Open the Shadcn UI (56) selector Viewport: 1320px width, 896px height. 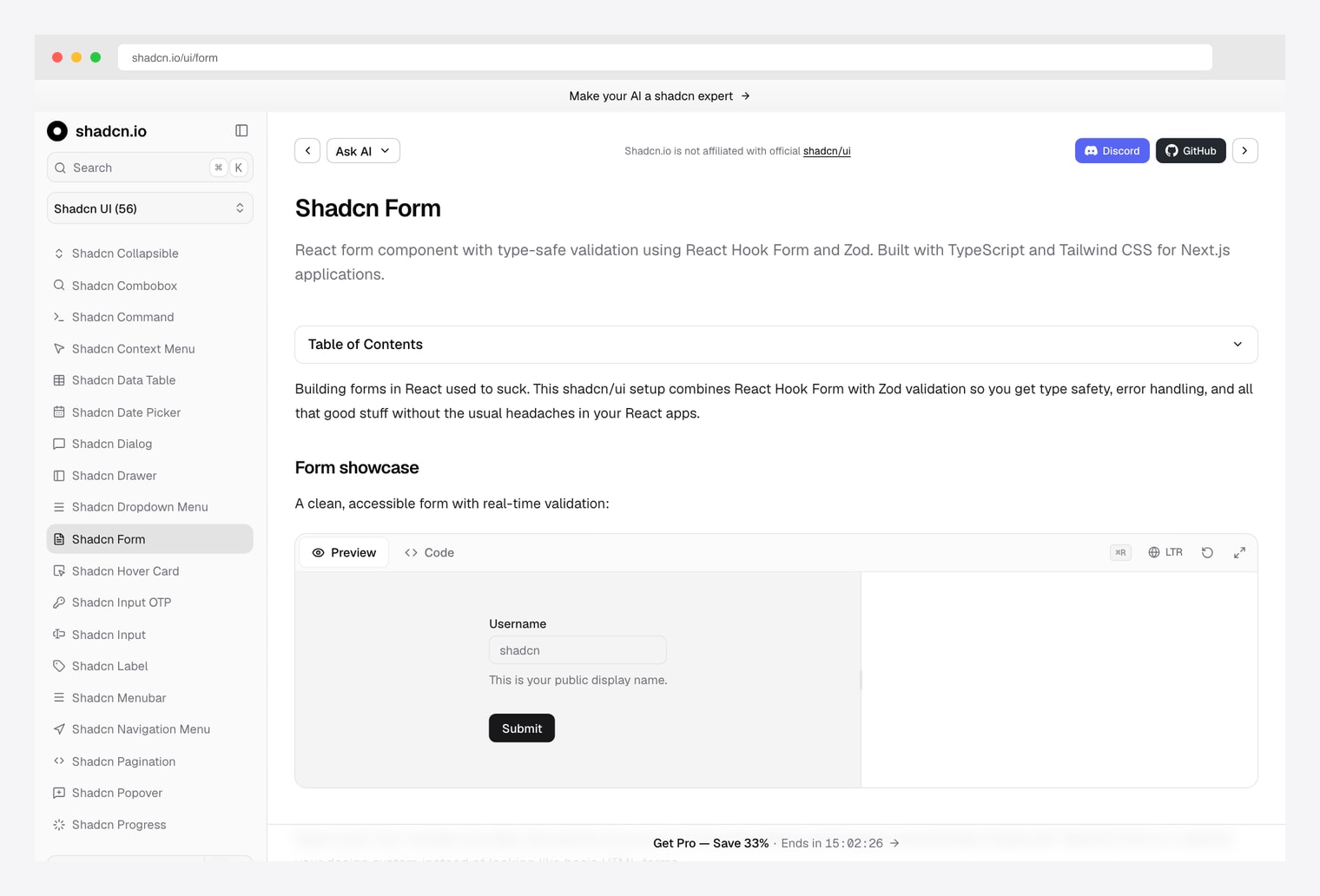click(x=149, y=208)
